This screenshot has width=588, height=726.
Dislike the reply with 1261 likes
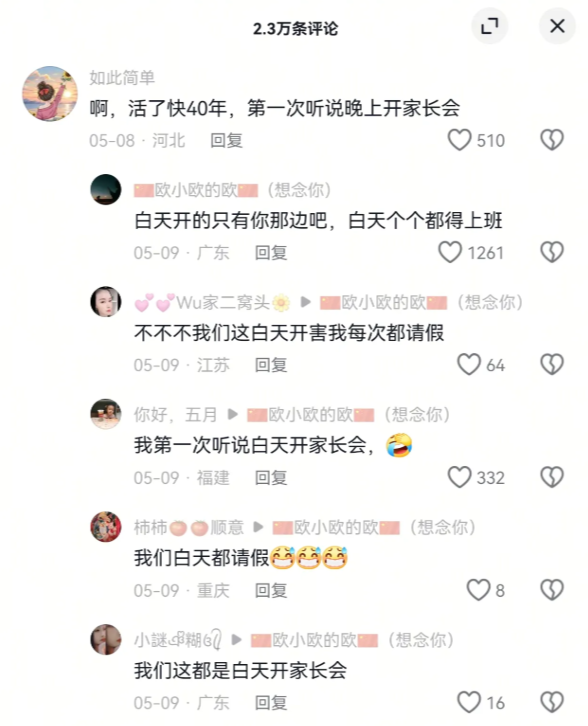pos(552,252)
